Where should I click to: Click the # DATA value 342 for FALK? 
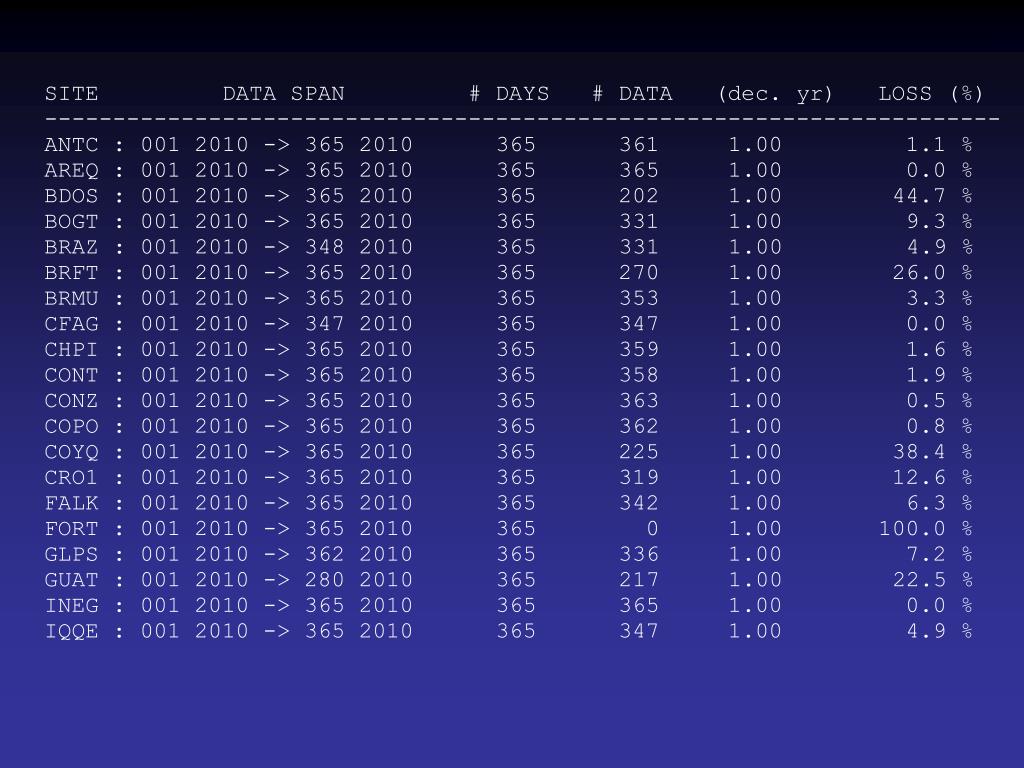639,503
